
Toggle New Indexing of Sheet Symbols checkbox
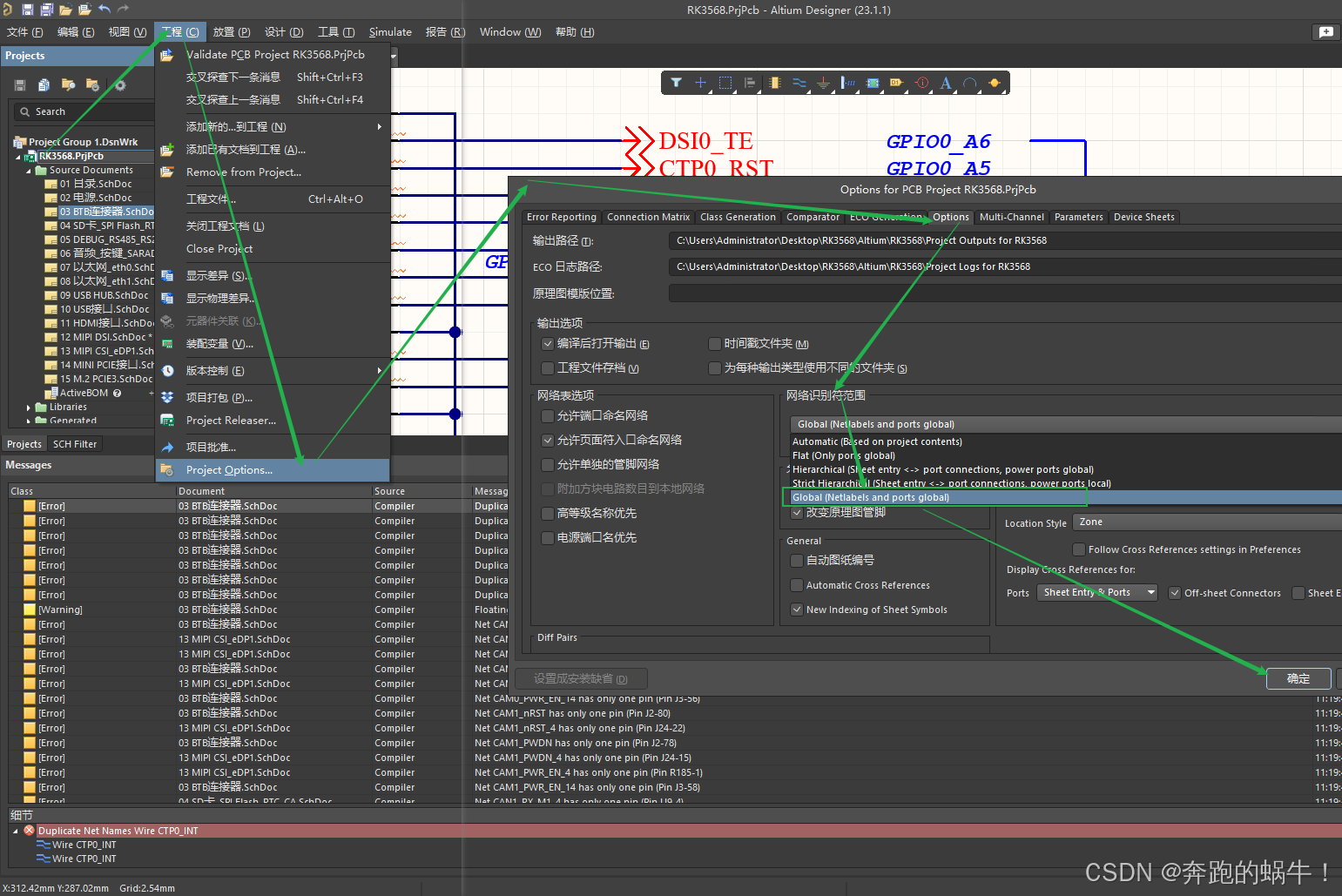(x=797, y=609)
